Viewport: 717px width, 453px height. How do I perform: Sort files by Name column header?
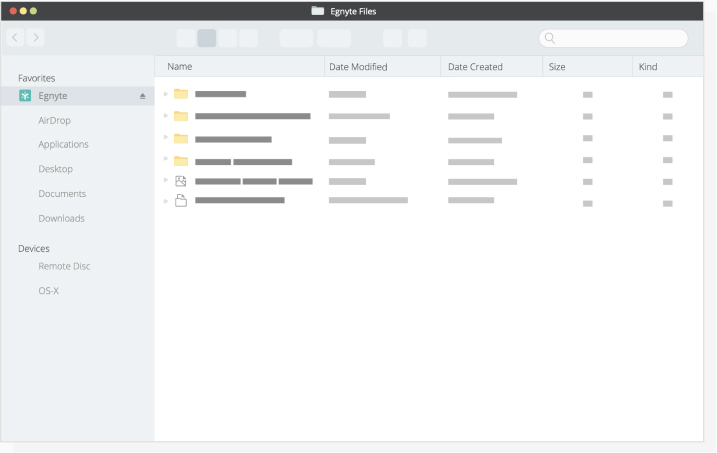click(x=180, y=67)
